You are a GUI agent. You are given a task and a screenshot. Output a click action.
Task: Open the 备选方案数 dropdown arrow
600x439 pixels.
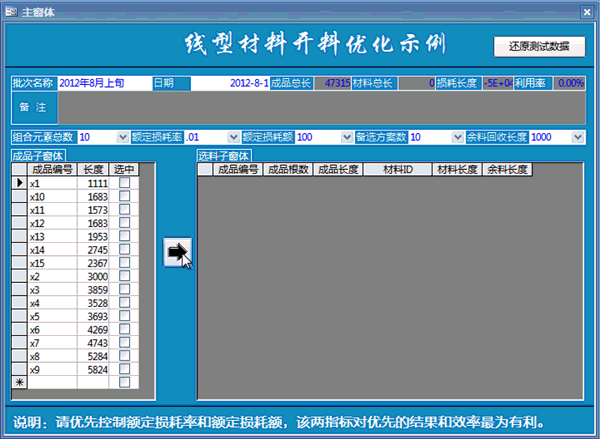click(457, 137)
